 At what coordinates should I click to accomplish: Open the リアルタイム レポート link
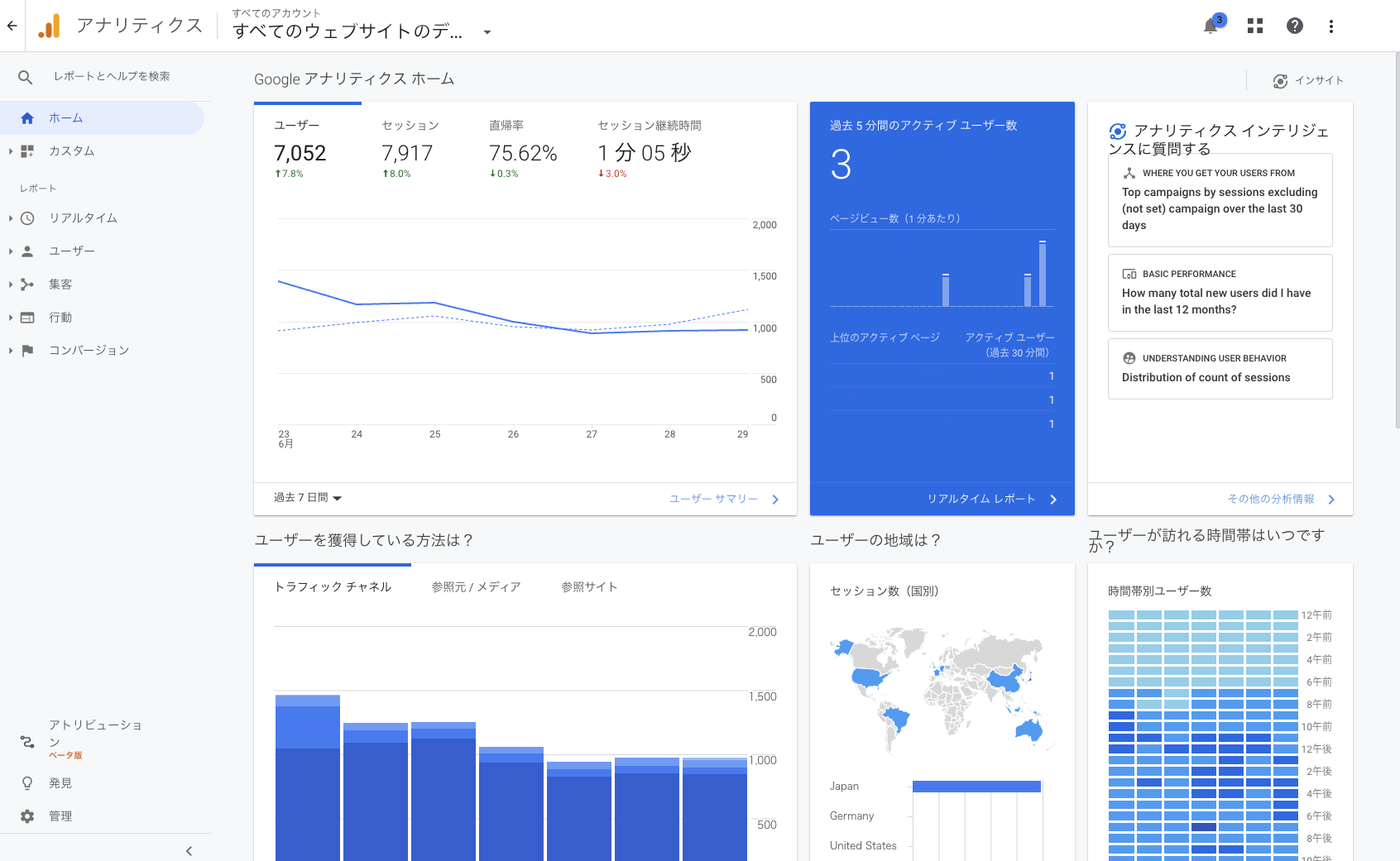click(x=992, y=499)
